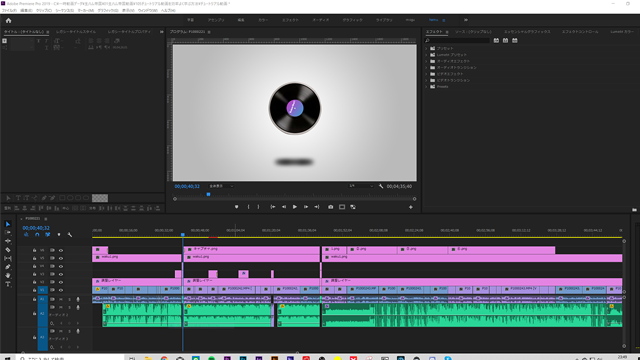Create new custom bin in Effects panel
The image size is (640, 360).
coord(634,209)
